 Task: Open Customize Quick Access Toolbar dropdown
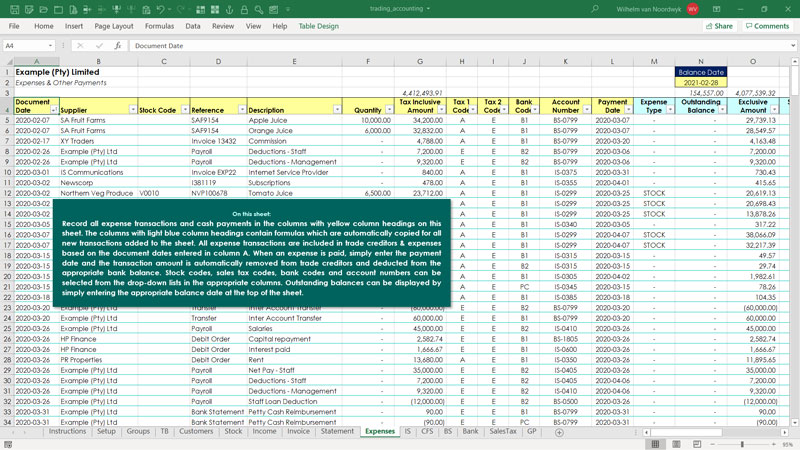(288, 10)
